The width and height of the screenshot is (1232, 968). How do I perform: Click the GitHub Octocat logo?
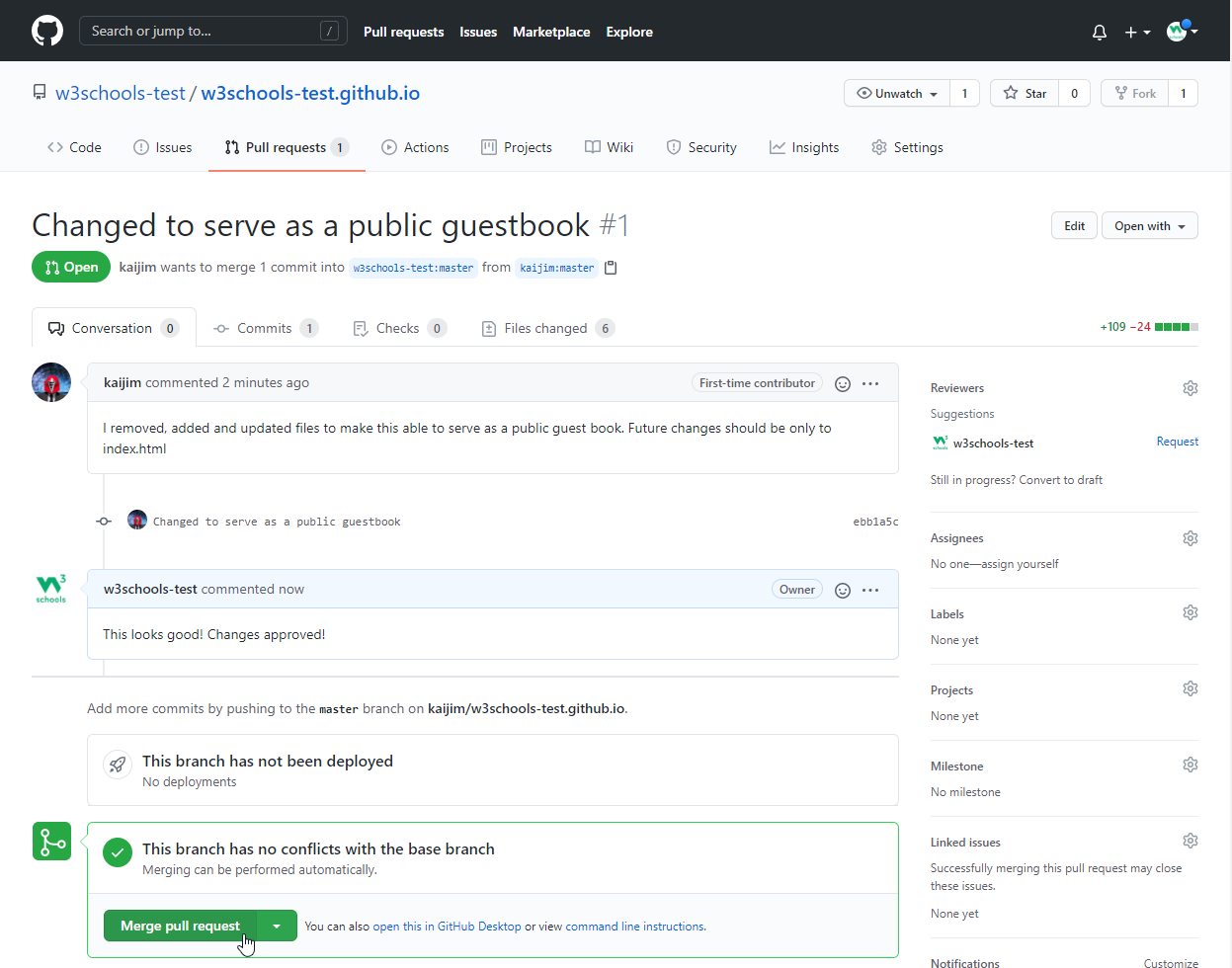[x=47, y=31]
